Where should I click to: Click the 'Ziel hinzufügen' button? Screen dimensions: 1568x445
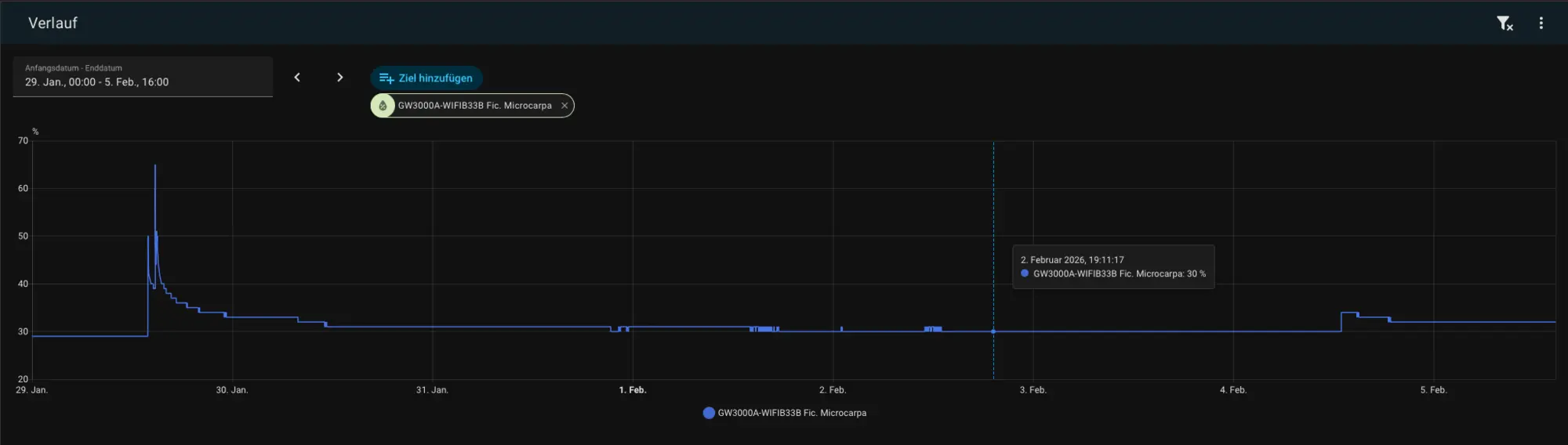point(426,78)
